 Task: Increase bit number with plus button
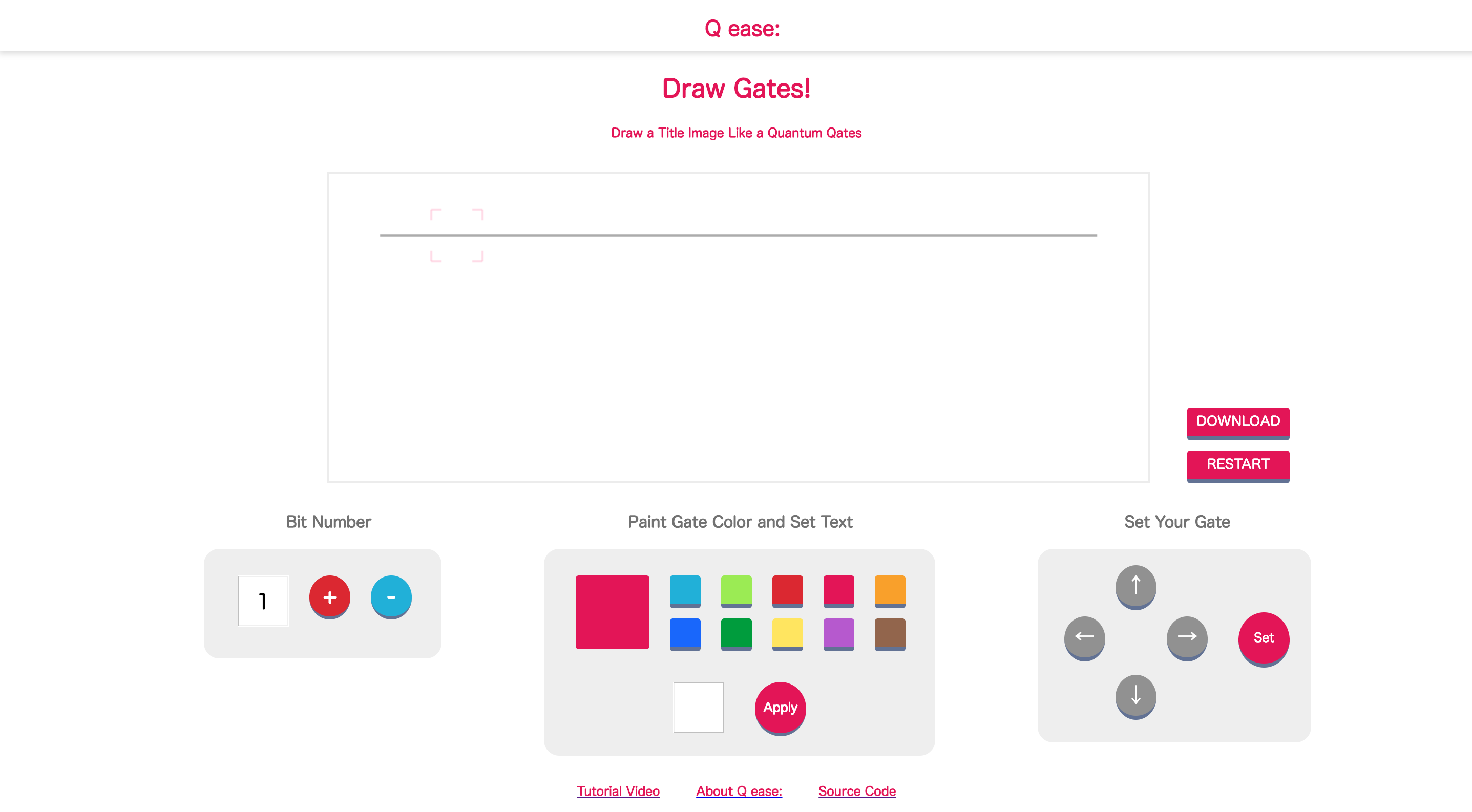[330, 597]
